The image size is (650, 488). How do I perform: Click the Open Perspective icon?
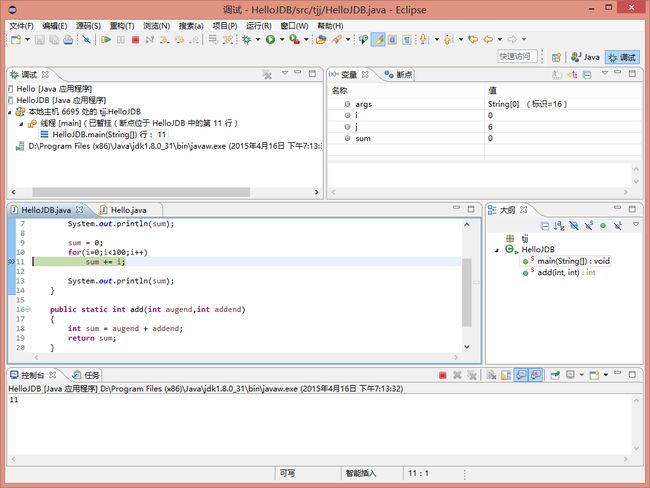pos(556,57)
